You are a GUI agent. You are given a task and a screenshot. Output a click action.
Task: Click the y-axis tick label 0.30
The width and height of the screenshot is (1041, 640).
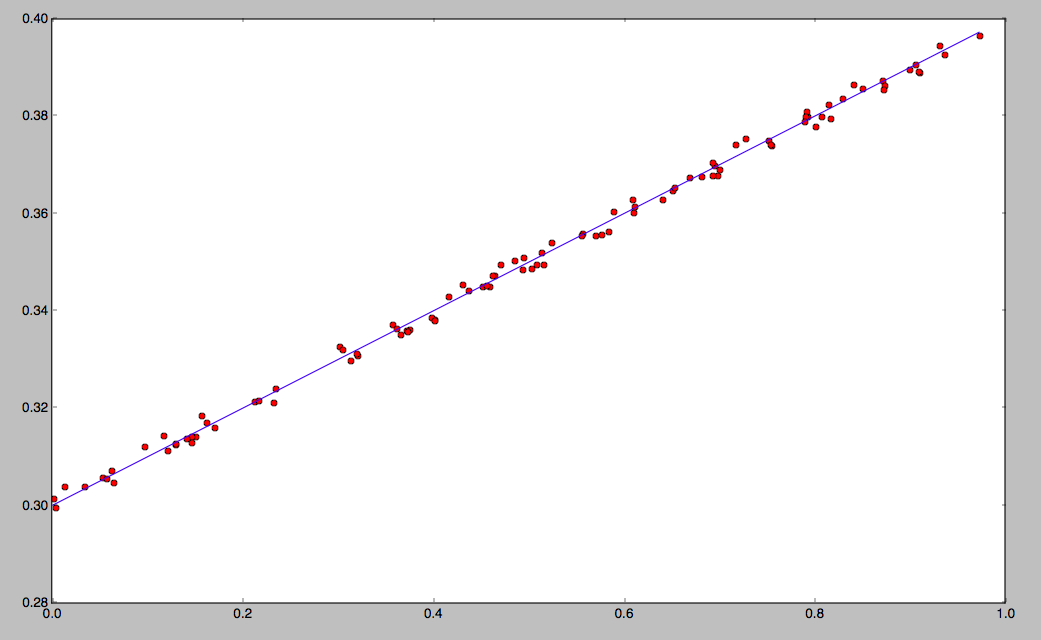[x=35, y=506]
